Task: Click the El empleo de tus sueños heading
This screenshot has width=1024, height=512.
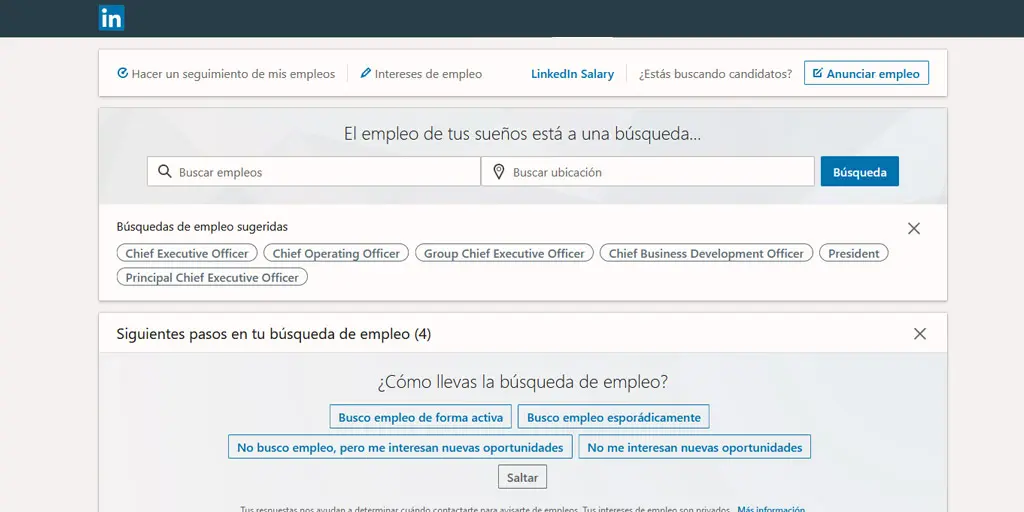Action: 522,134
